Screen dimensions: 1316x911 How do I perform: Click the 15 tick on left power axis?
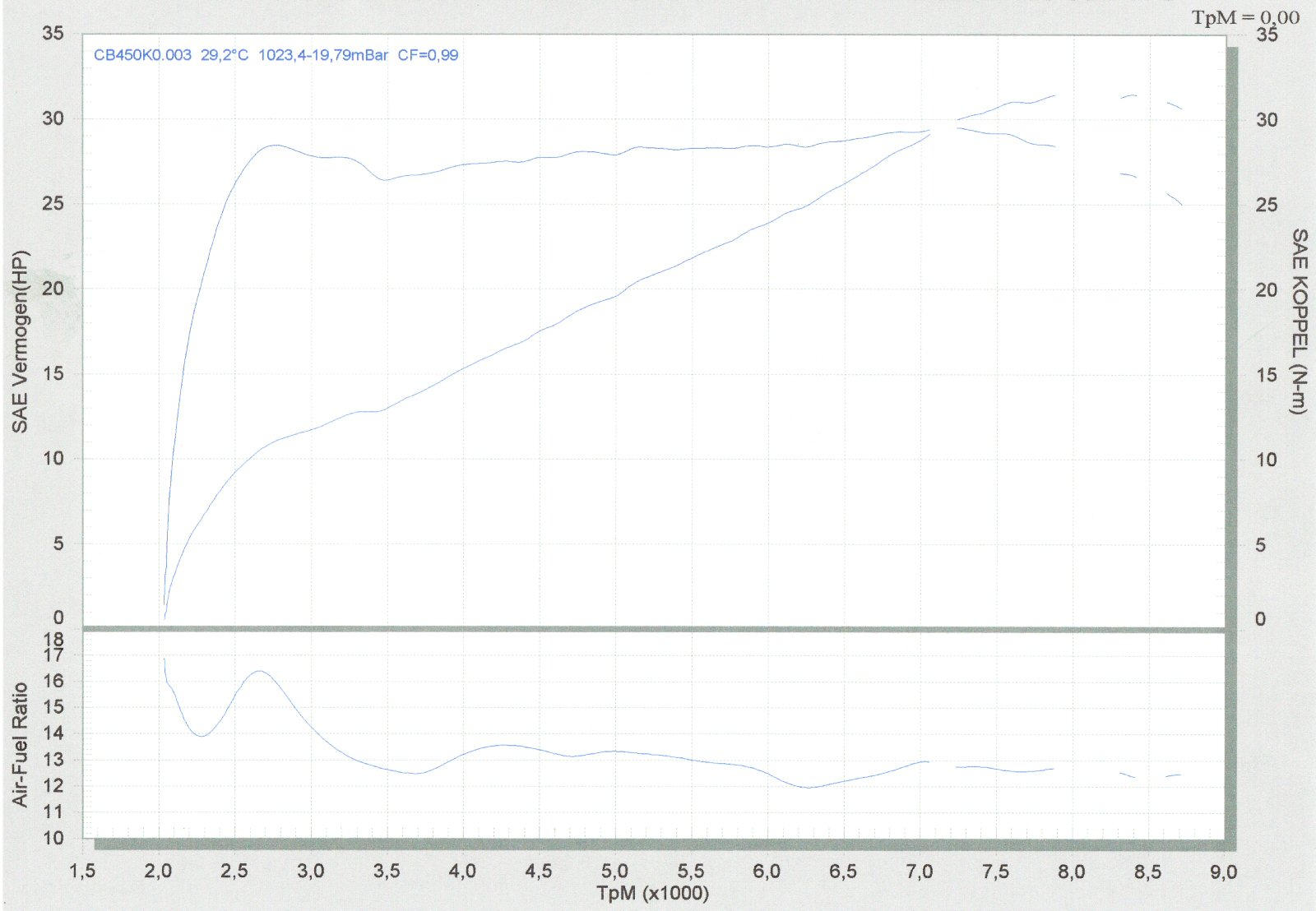[x=53, y=373]
